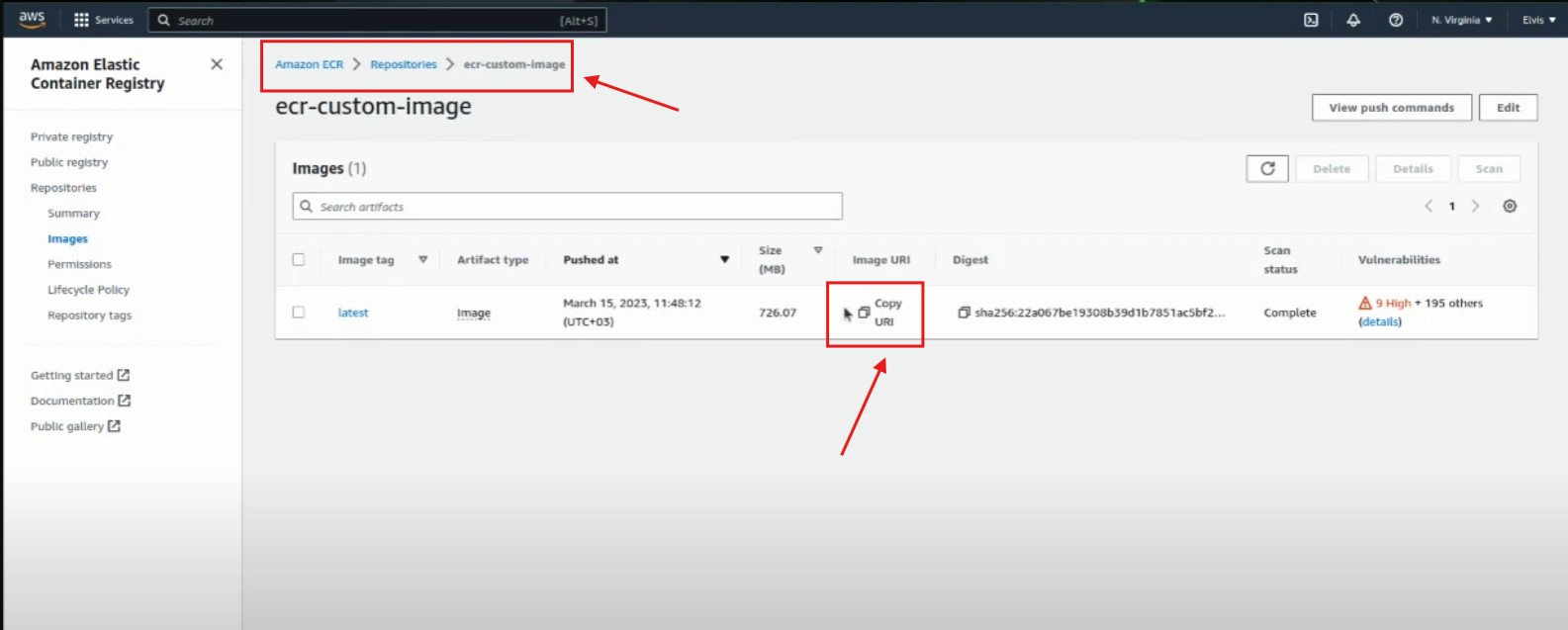Go to Lifecycle Policy in sidebar
The height and width of the screenshot is (630, 1568).
click(x=88, y=290)
